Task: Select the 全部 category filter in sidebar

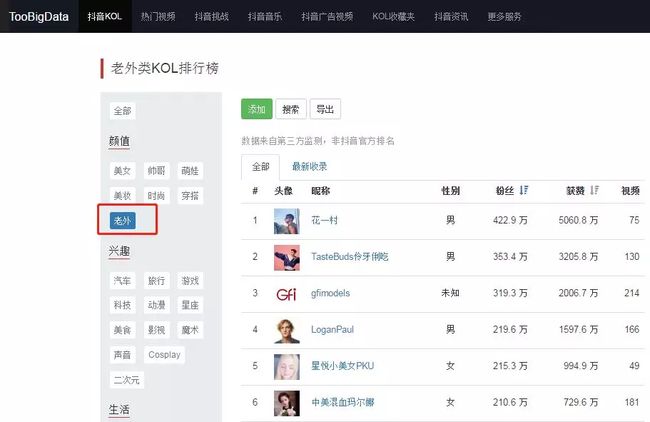Action: click(x=122, y=111)
